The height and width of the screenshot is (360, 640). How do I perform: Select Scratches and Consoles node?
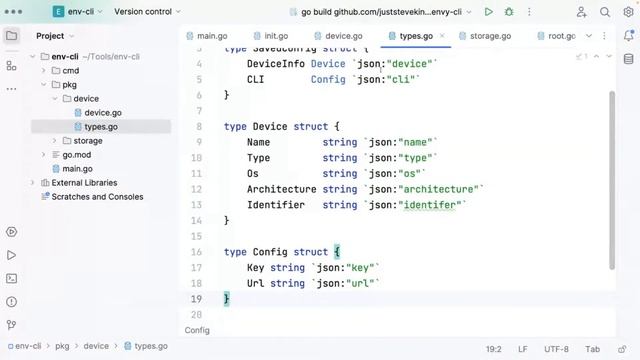coord(97,197)
